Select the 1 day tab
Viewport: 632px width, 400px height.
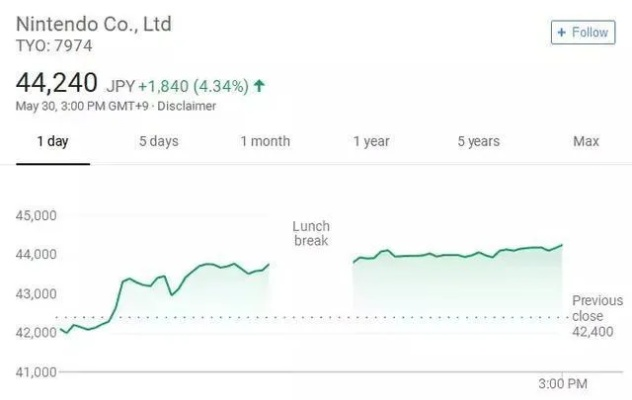click(52, 141)
